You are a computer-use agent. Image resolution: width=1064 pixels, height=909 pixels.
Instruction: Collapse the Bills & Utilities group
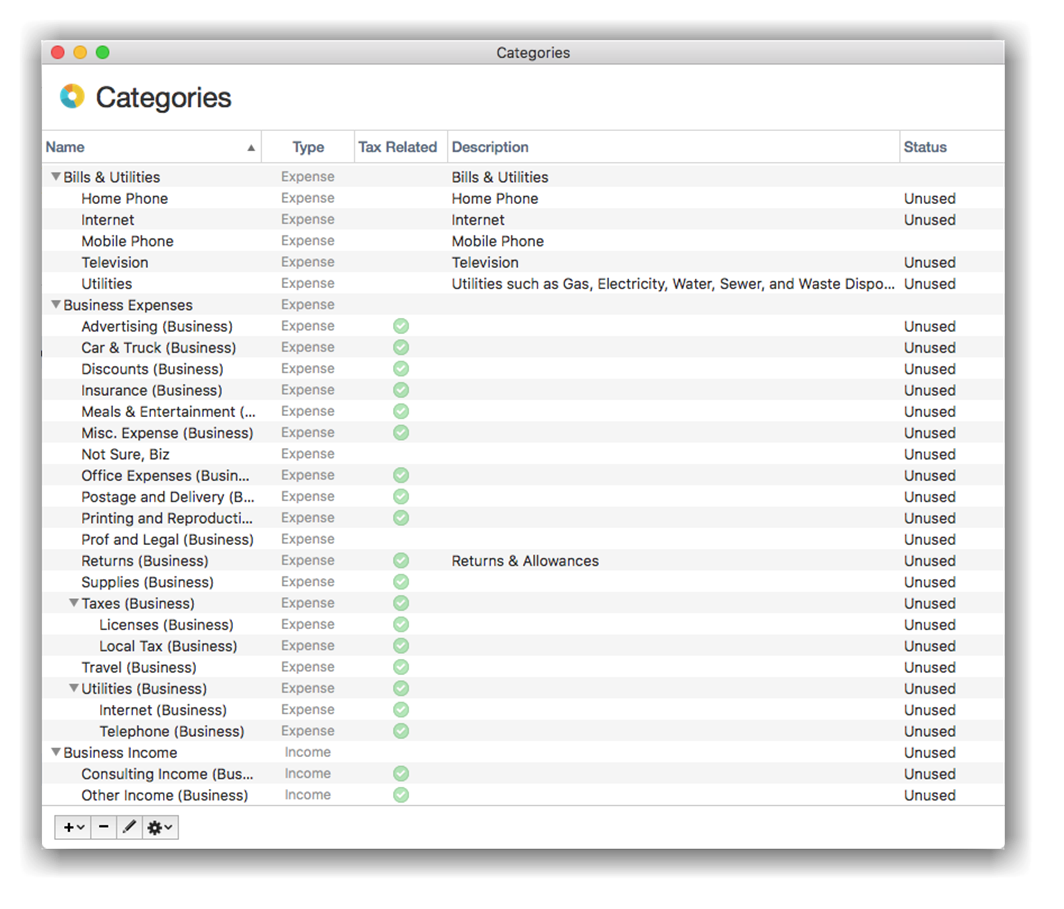click(56, 177)
